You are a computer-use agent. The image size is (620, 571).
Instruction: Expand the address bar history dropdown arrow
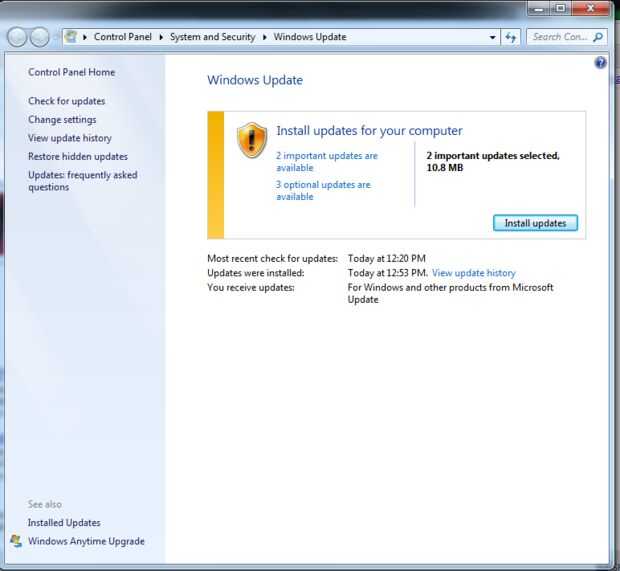[492, 37]
